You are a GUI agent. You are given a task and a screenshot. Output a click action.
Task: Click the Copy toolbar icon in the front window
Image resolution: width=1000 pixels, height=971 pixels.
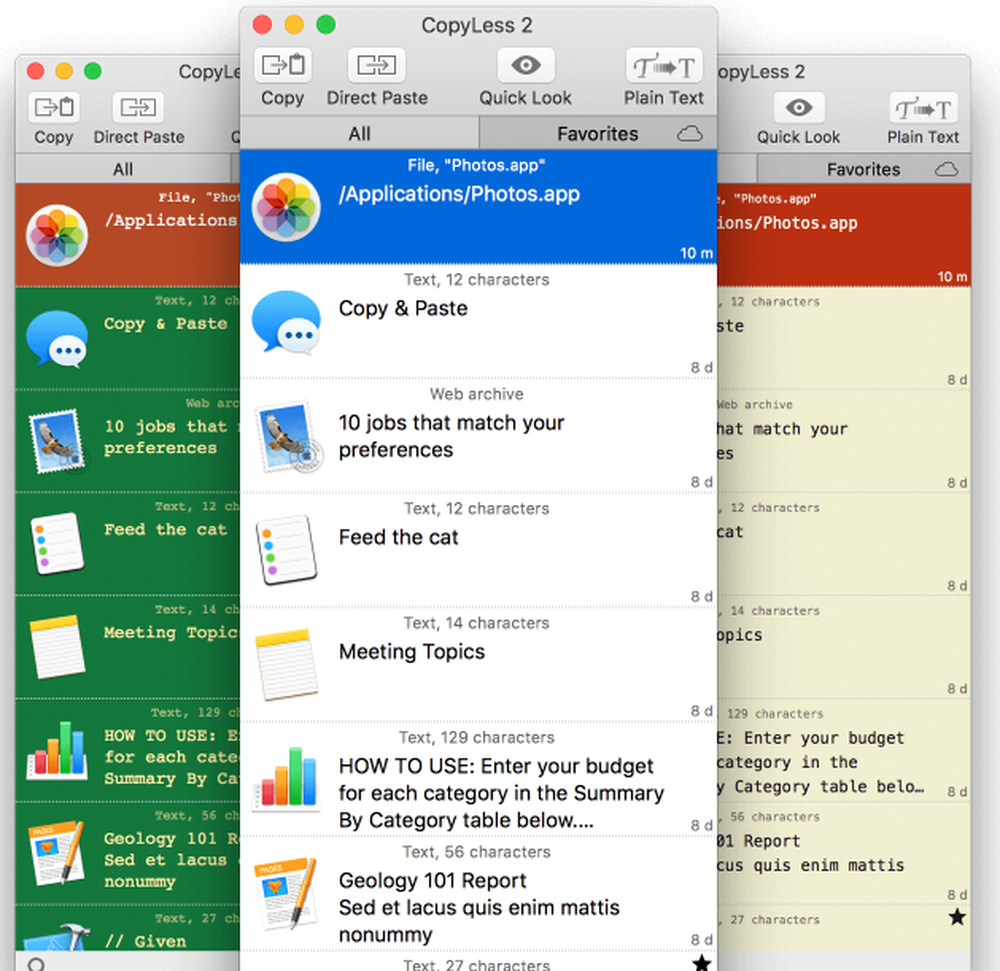click(x=283, y=65)
